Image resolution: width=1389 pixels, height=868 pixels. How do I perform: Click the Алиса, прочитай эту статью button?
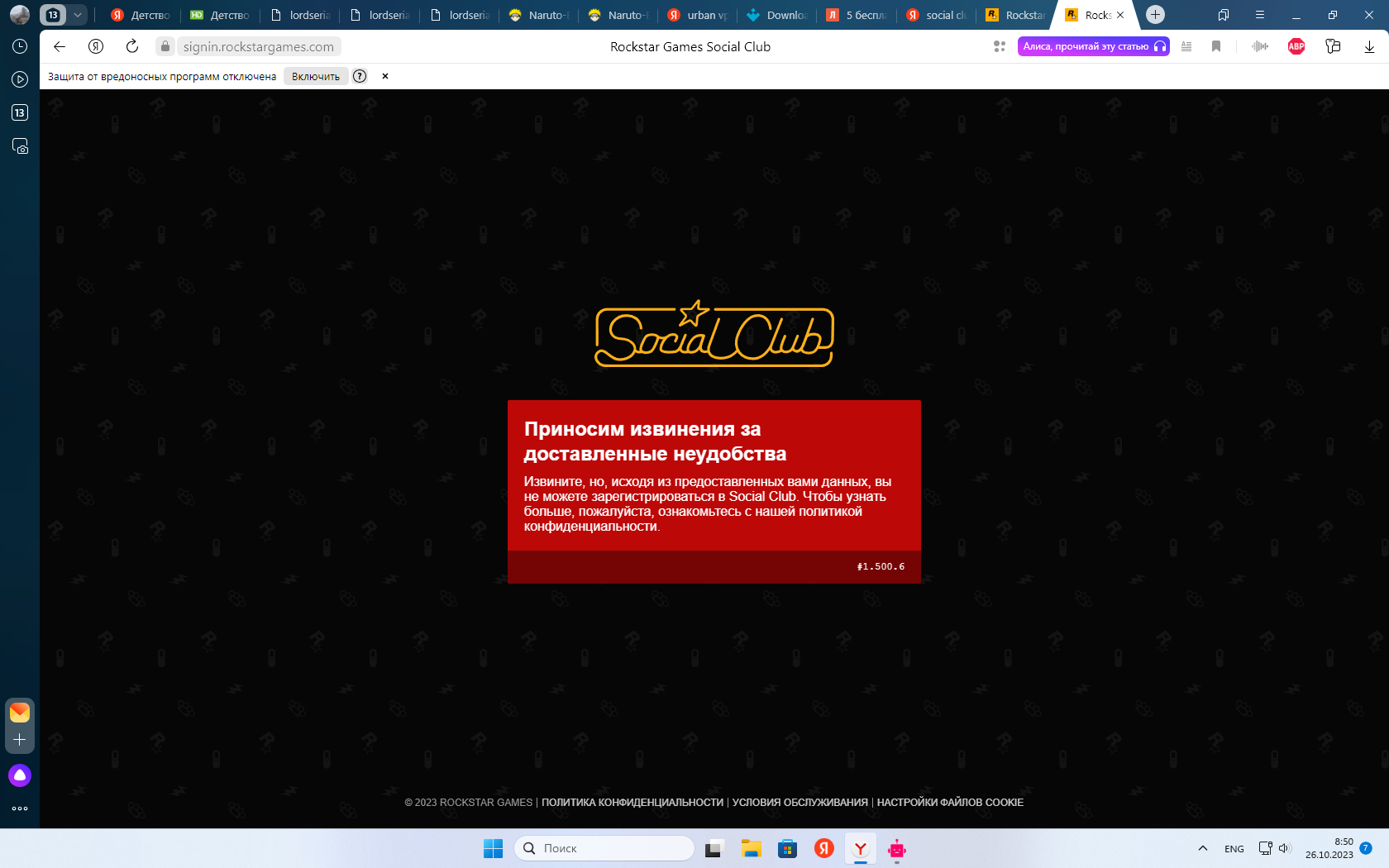click(x=1093, y=46)
